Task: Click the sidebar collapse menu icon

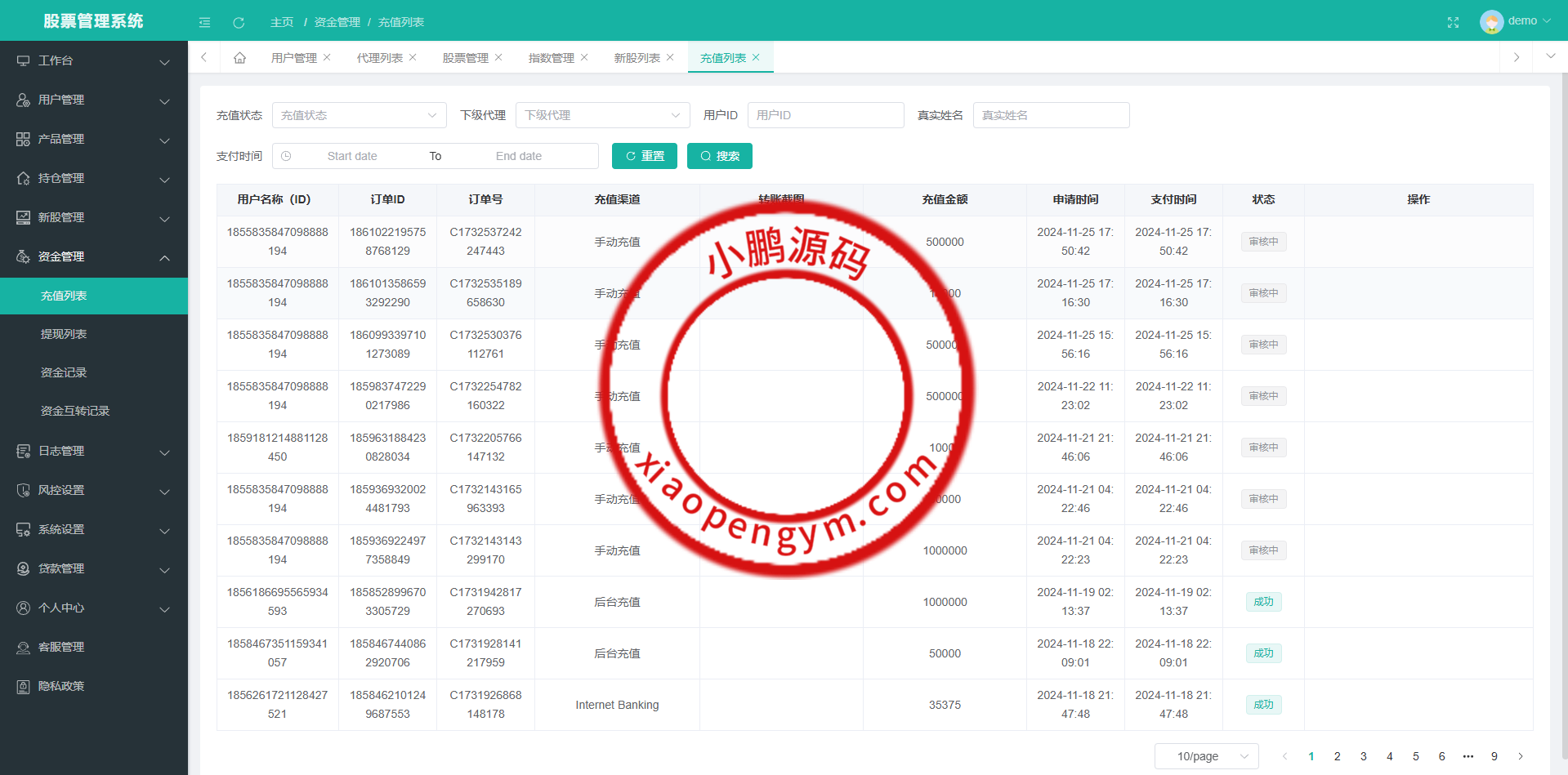Action: coord(204,22)
